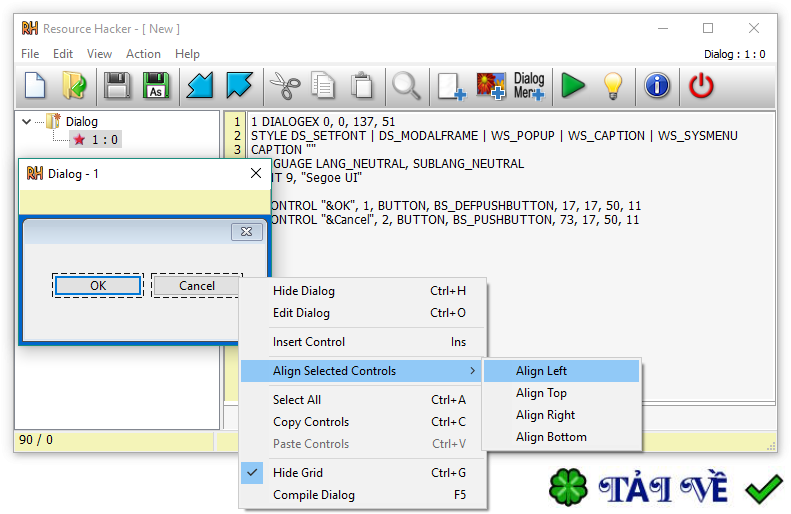791x514 pixels.
Task: Choose Copy Controls in the context menu
Action: (363, 422)
